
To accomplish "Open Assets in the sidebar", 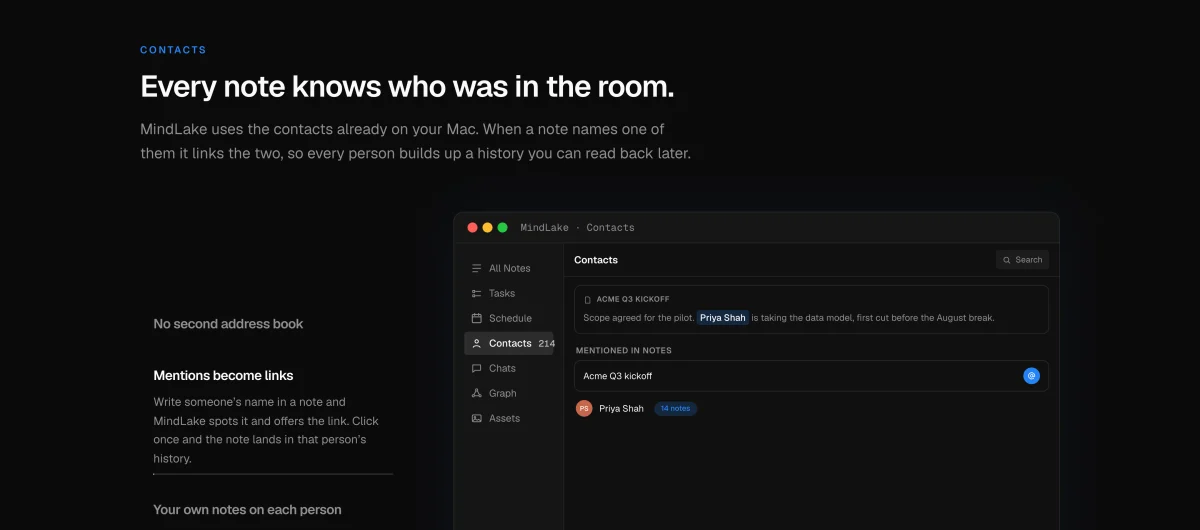I will [509, 418].
